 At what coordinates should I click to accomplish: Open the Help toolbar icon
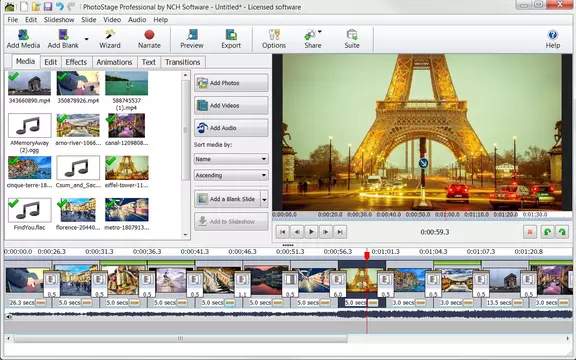(x=552, y=39)
